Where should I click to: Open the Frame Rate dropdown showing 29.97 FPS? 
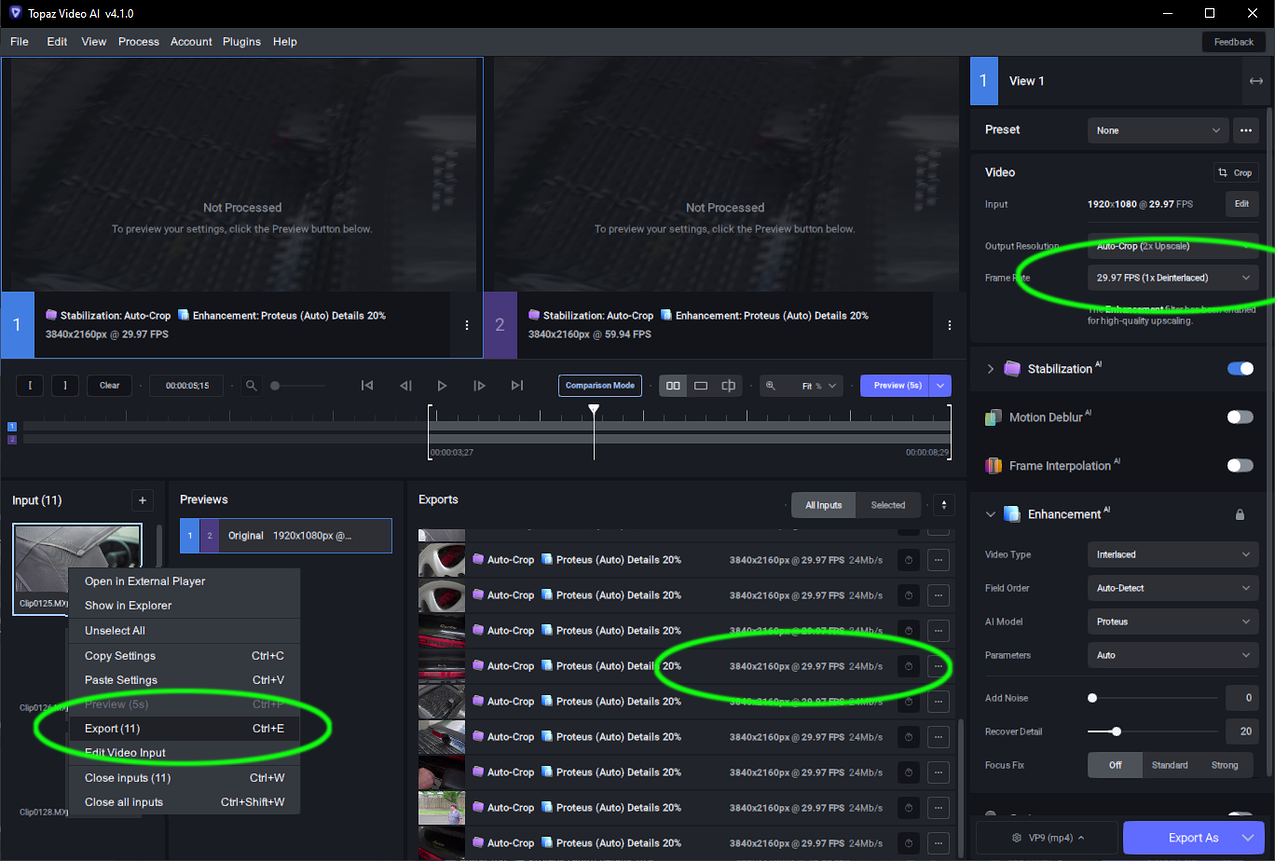(x=1172, y=277)
